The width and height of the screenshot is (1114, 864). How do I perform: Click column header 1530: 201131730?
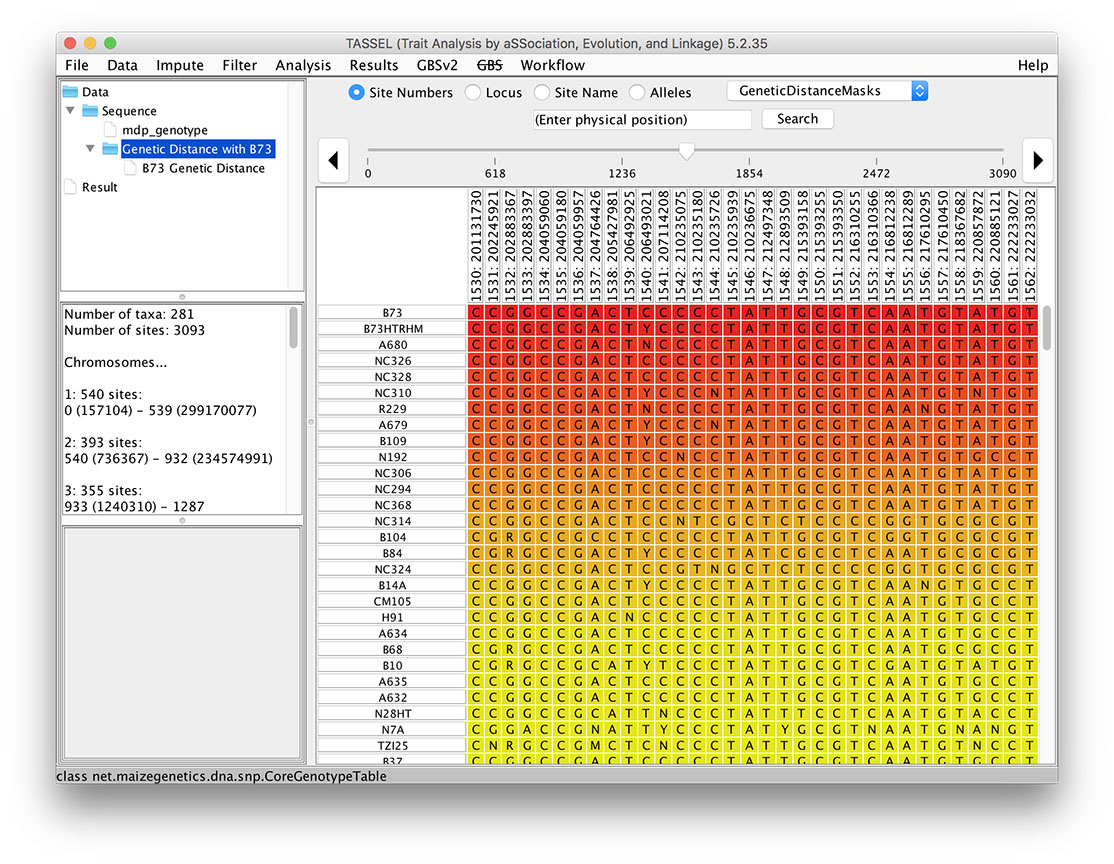pyautogui.click(x=476, y=246)
